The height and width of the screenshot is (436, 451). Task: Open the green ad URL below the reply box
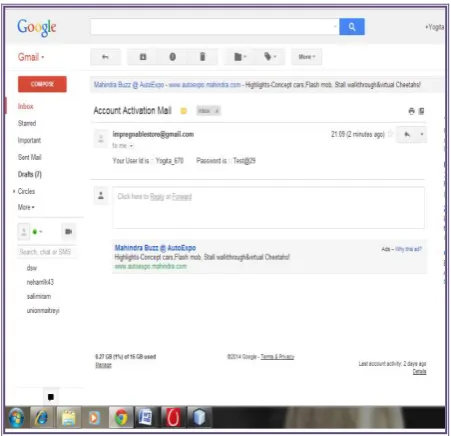pyautogui.click(x=150, y=266)
